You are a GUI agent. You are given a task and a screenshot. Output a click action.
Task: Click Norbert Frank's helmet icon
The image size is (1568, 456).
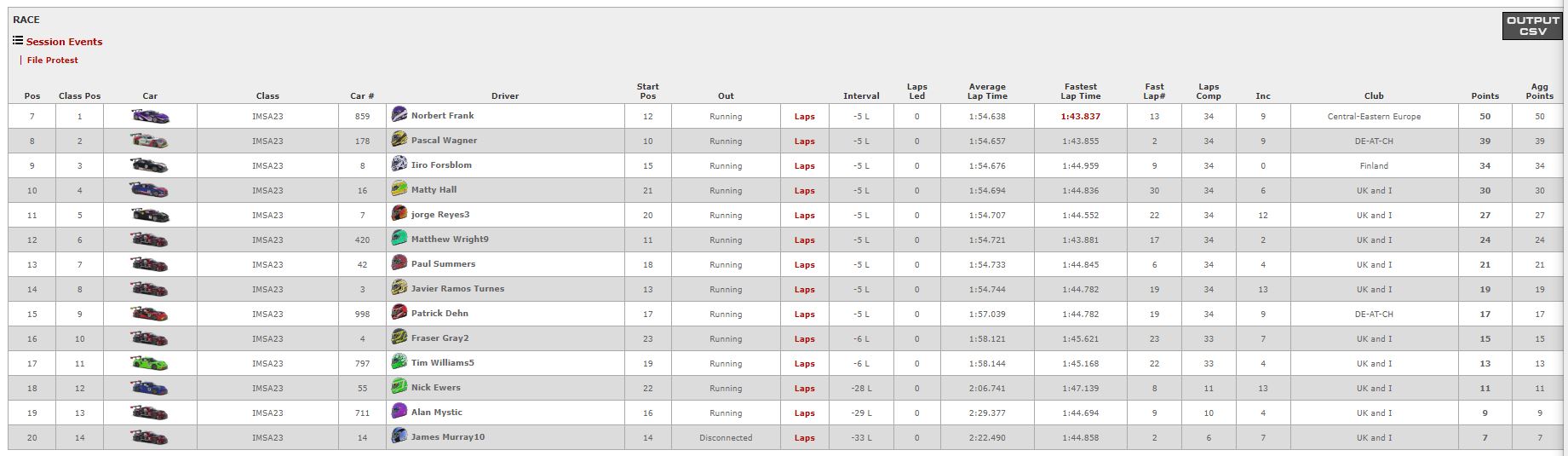(399, 115)
